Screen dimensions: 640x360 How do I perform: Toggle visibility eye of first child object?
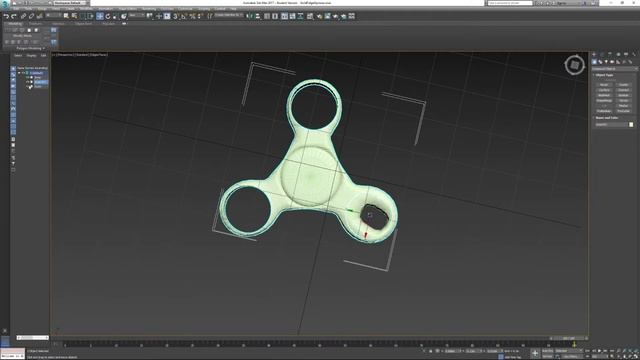point(27,78)
